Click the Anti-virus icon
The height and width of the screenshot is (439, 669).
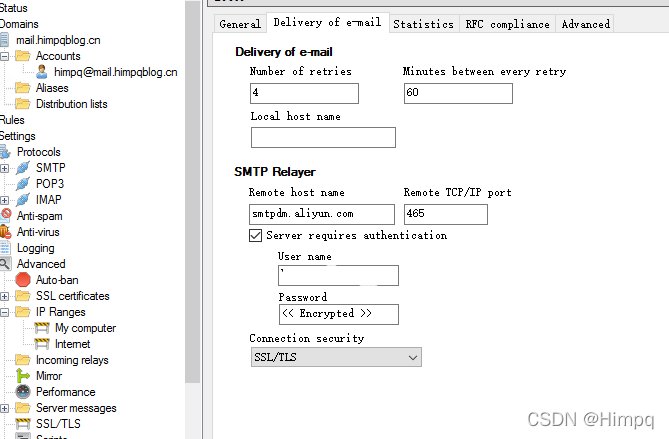(x=5, y=232)
